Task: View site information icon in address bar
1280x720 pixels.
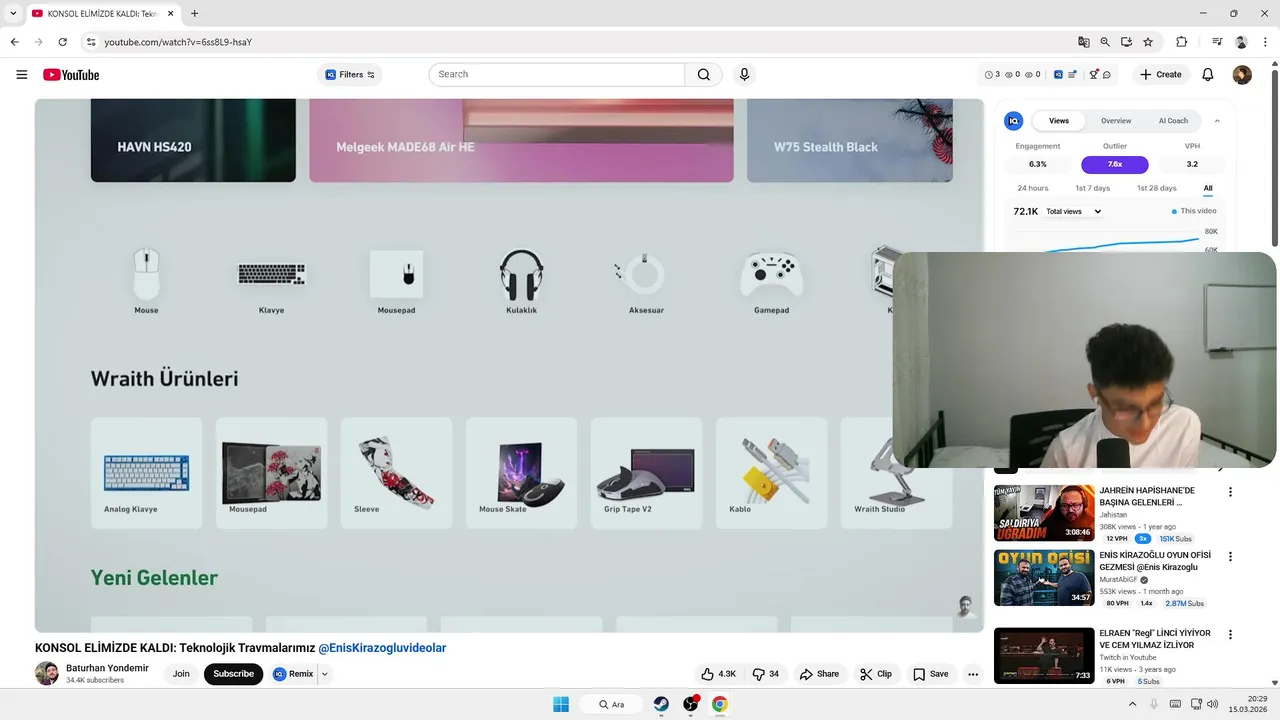Action: tap(91, 42)
